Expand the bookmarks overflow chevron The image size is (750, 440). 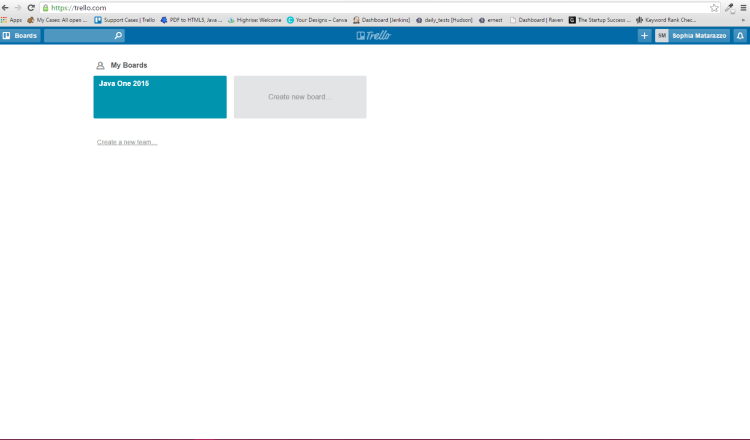[x=743, y=20]
